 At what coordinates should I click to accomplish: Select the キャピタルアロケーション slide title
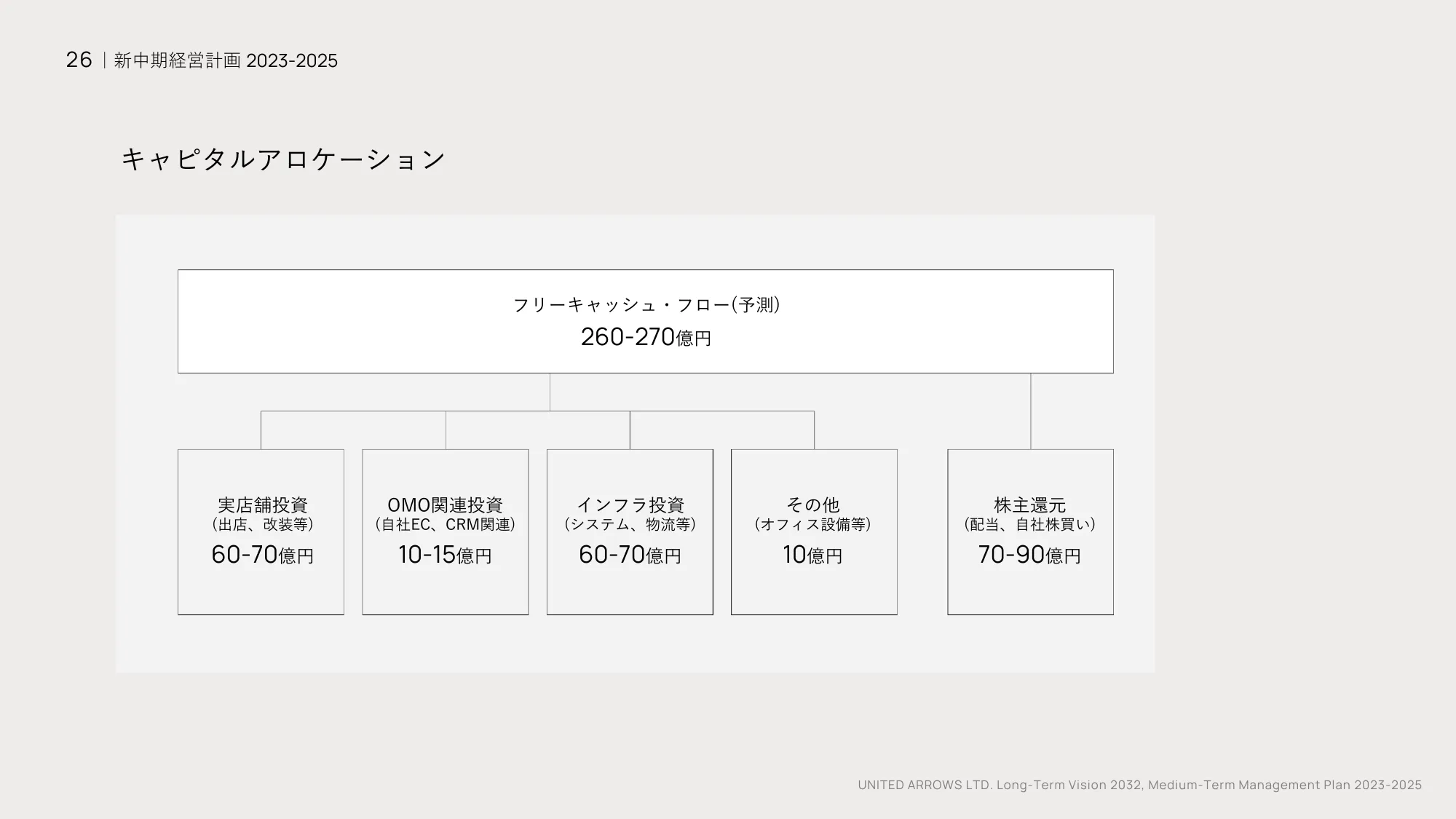click(284, 157)
